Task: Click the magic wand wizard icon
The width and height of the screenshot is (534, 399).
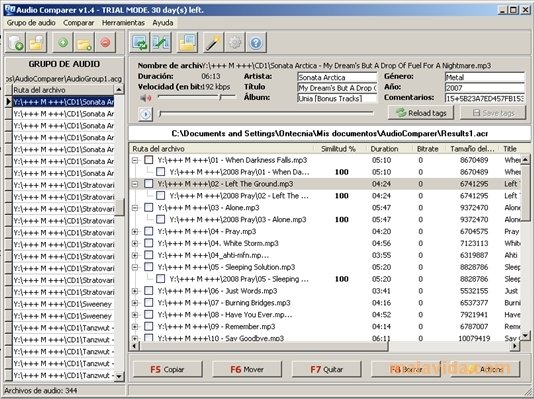Action: click(x=213, y=43)
